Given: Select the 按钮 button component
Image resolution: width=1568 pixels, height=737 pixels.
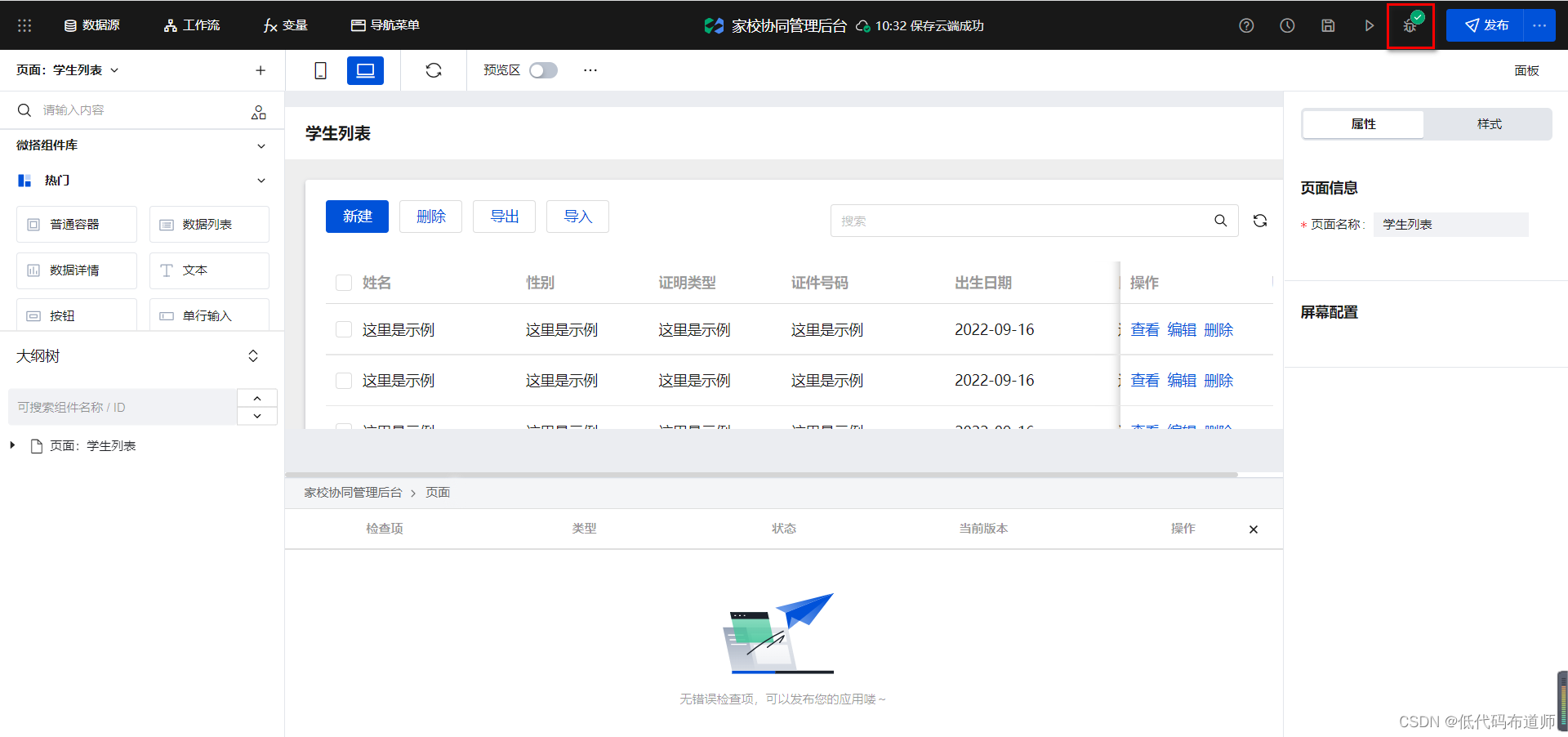Looking at the screenshot, I should pyautogui.click(x=77, y=315).
